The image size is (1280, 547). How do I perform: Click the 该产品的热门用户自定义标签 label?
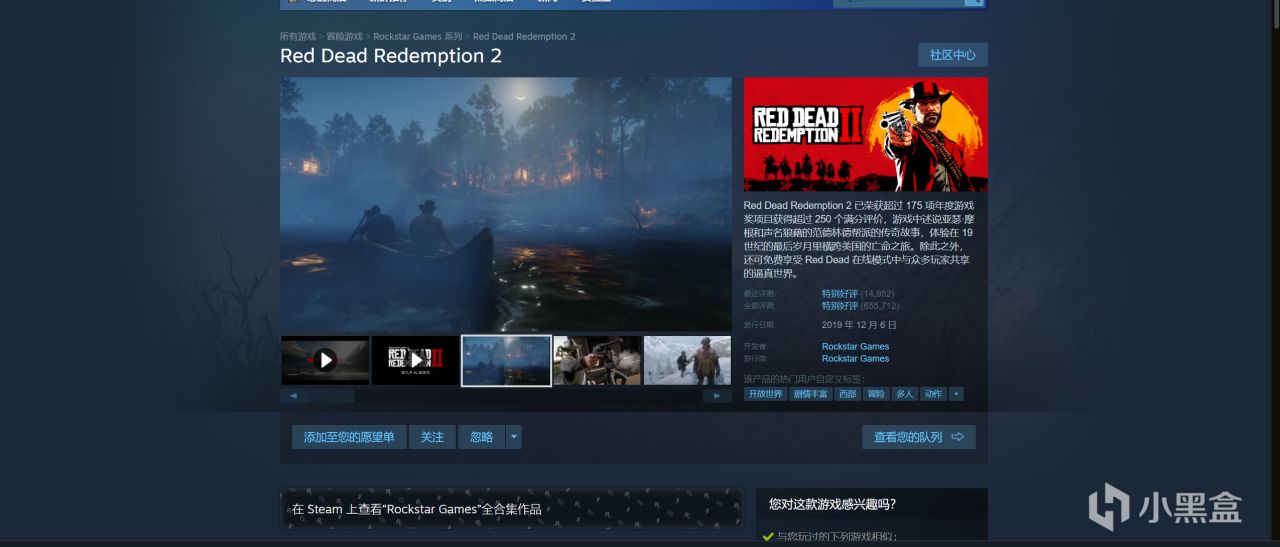(802, 379)
